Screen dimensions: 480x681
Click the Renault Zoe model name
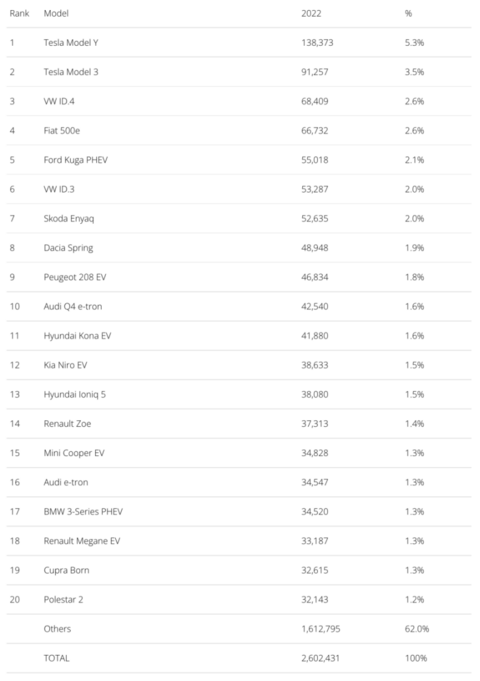(67, 424)
